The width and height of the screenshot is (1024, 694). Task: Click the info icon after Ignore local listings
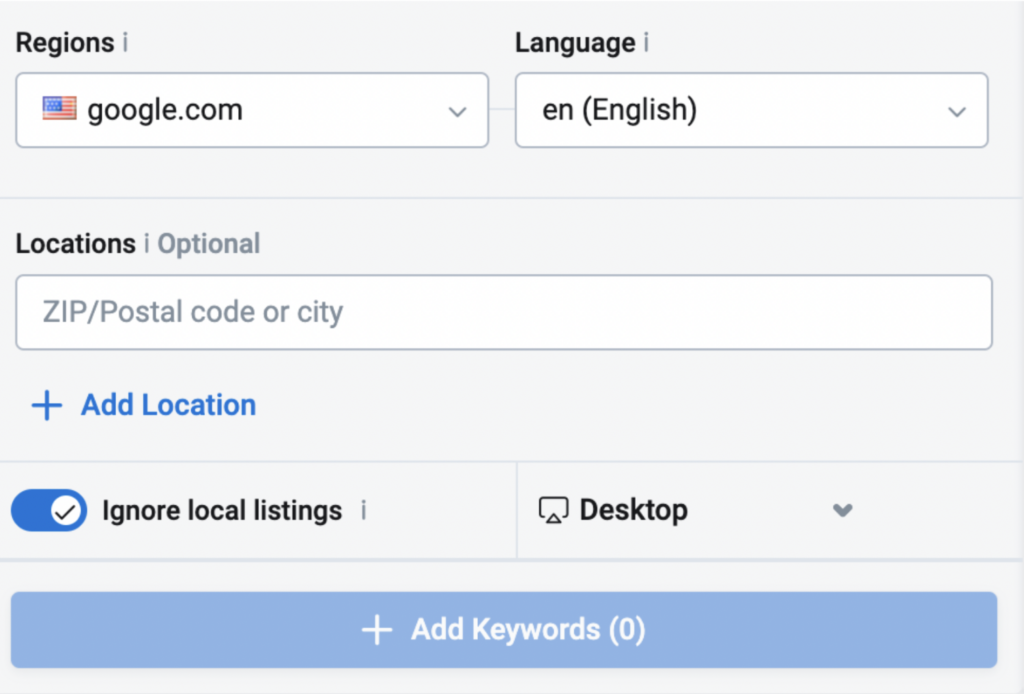(365, 511)
